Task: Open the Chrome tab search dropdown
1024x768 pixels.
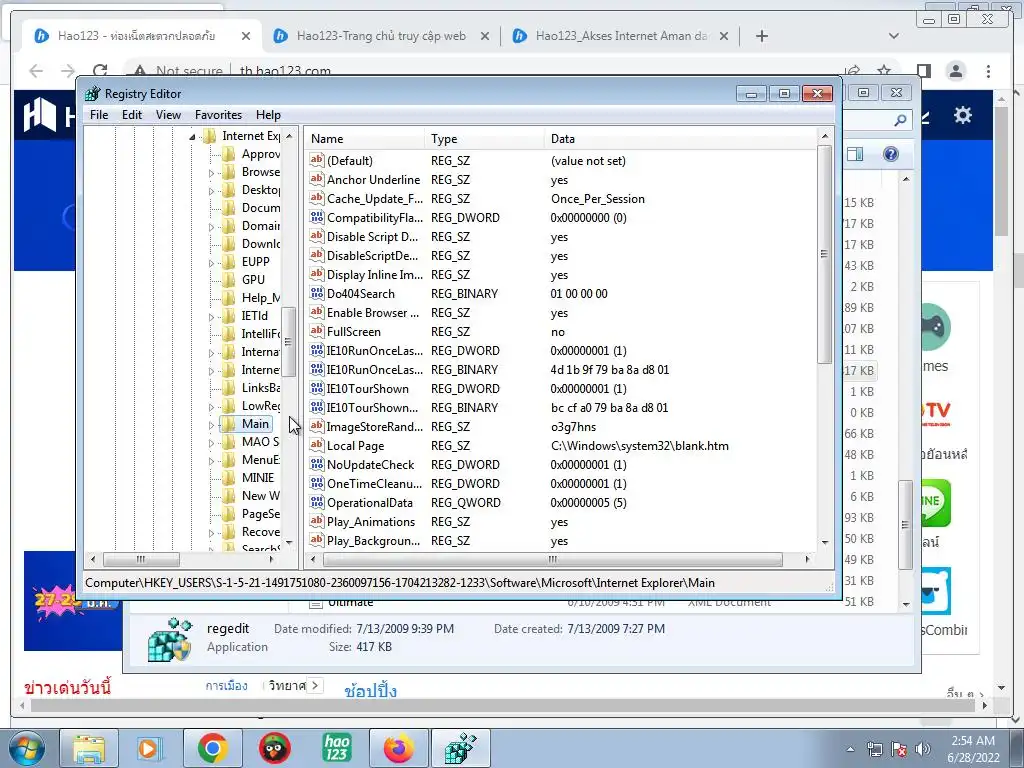Action: [894, 36]
